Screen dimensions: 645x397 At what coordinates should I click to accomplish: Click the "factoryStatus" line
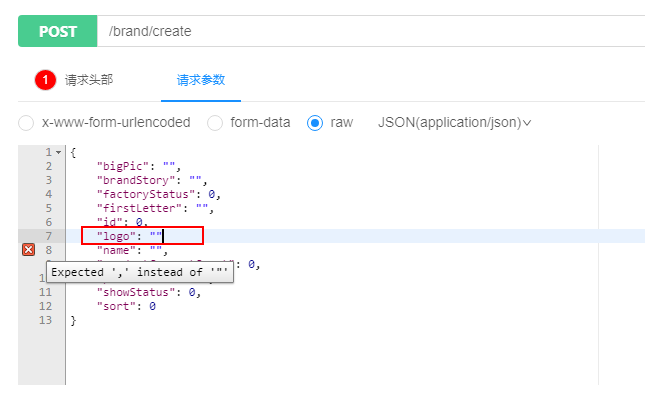(x=158, y=194)
